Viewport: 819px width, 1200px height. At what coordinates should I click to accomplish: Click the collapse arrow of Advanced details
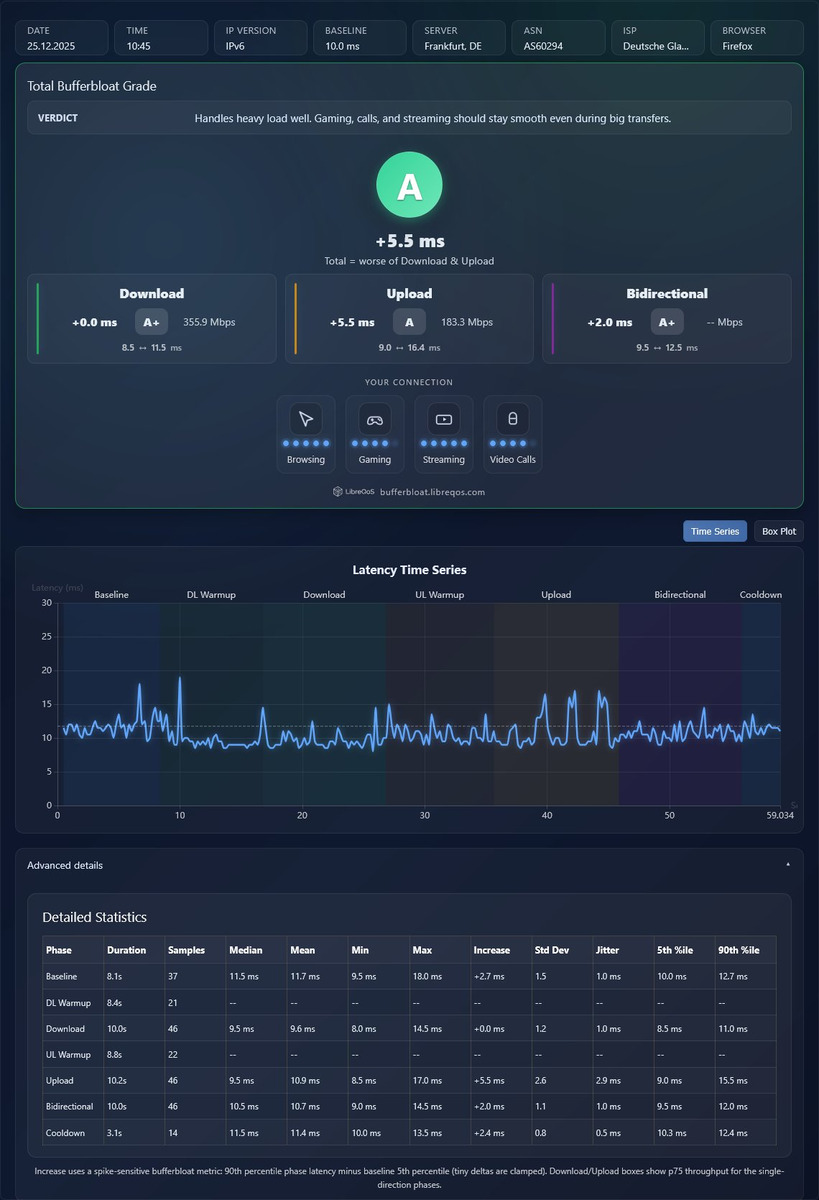pos(788,864)
